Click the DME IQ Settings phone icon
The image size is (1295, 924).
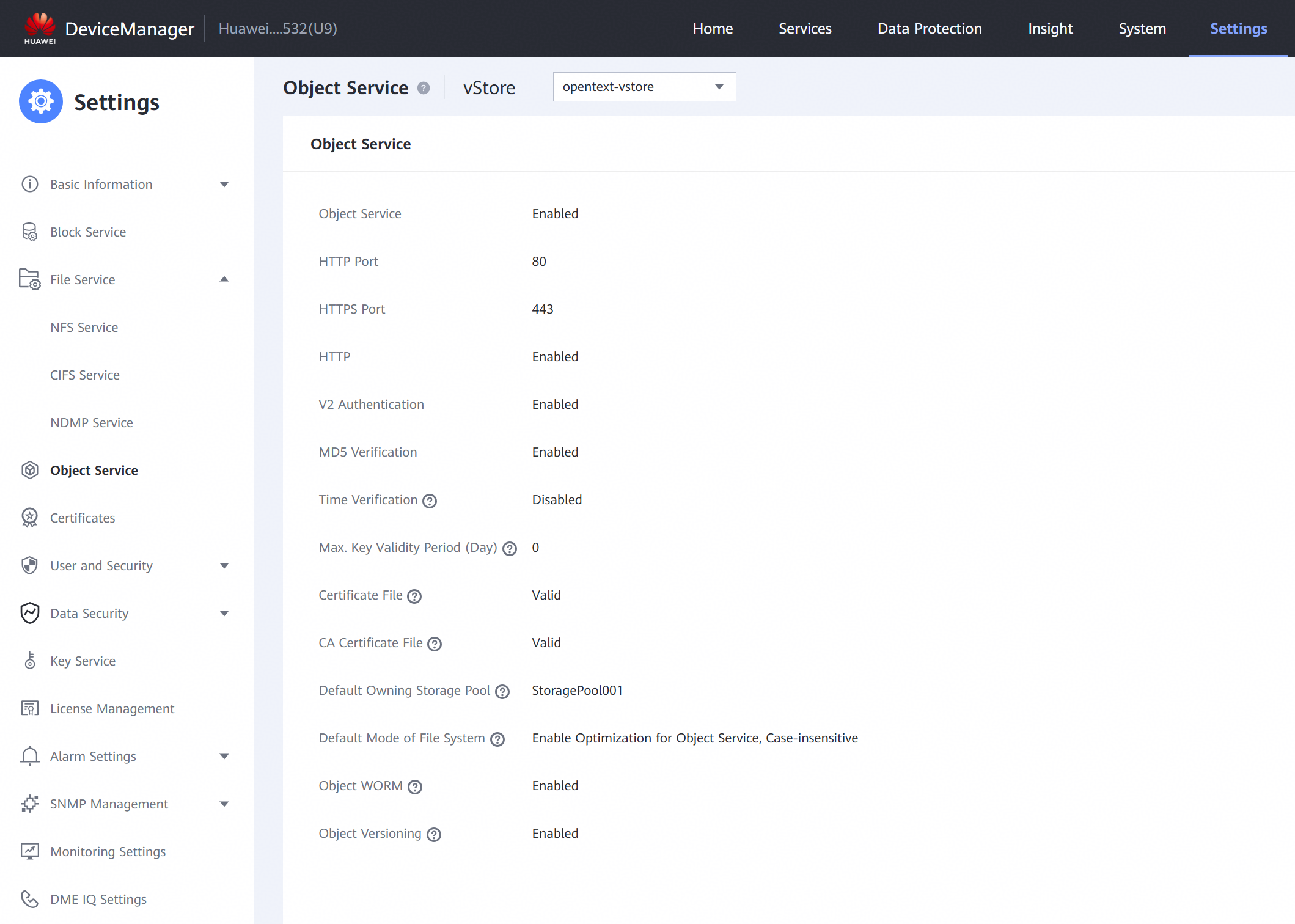point(30,899)
